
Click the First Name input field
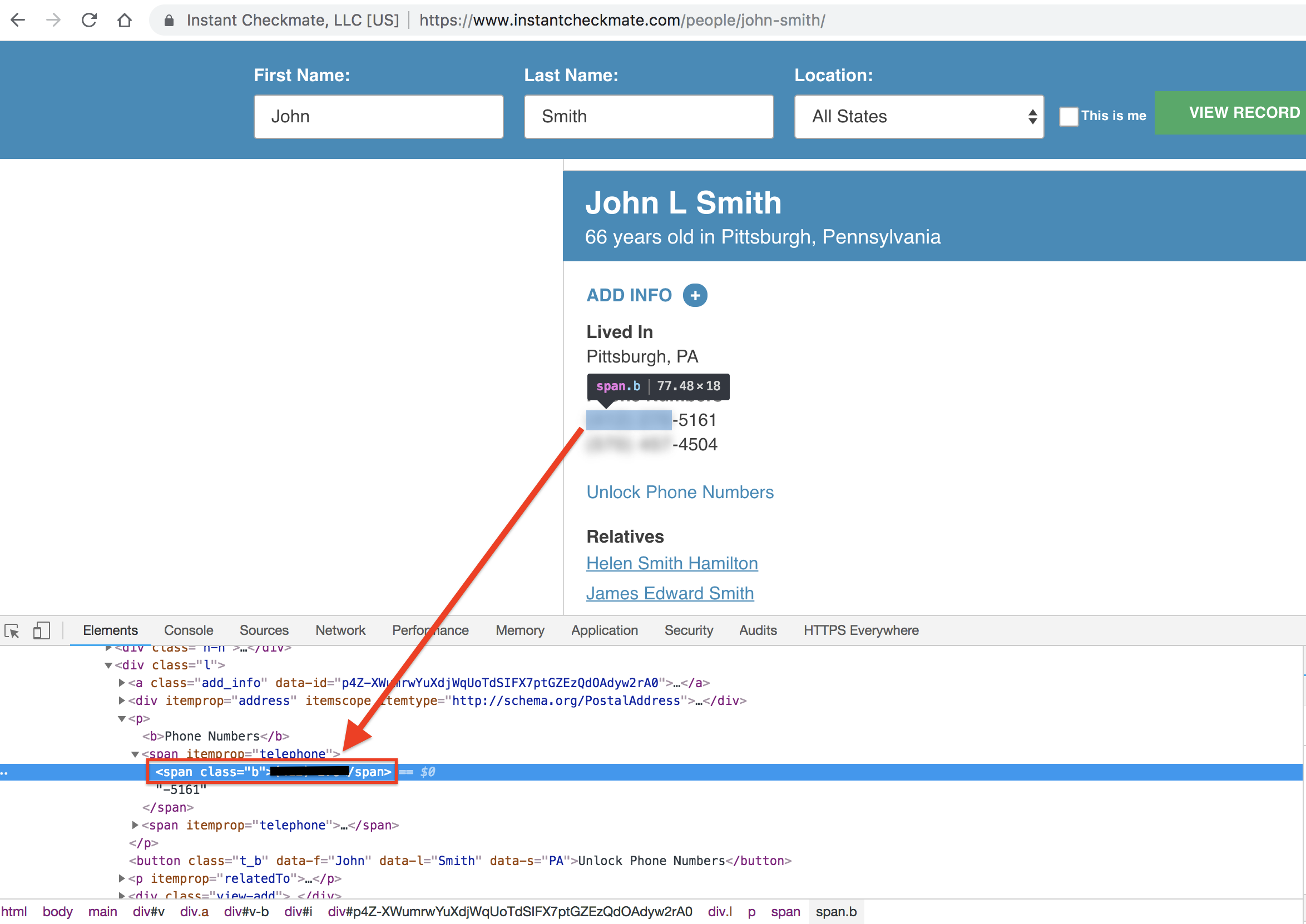pyautogui.click(x=378, y=117)
